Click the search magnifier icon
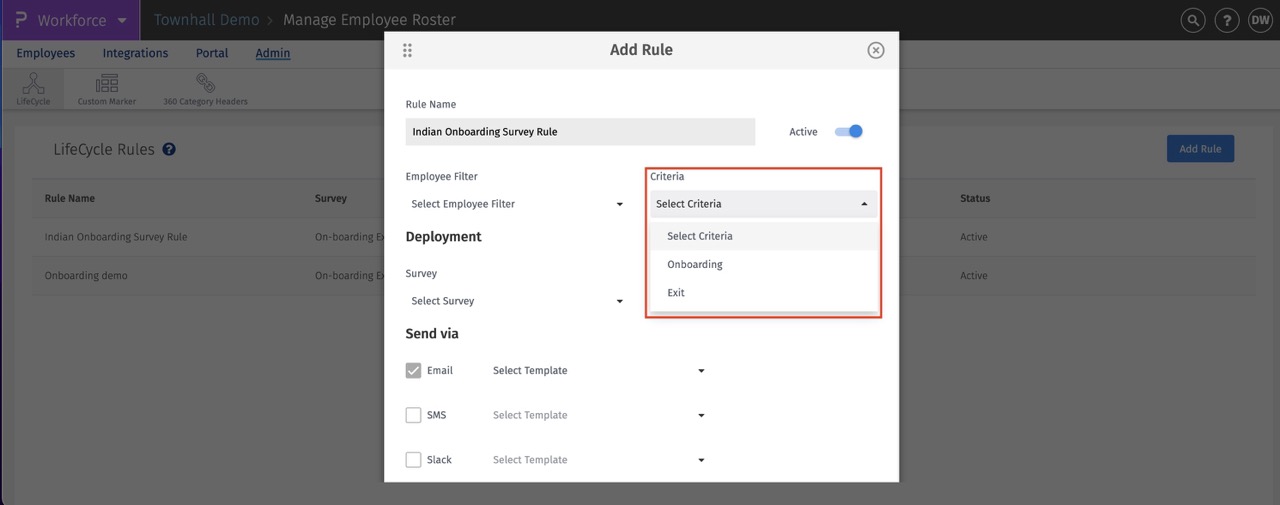The image size is (1280, 505). pos(1192,20)
